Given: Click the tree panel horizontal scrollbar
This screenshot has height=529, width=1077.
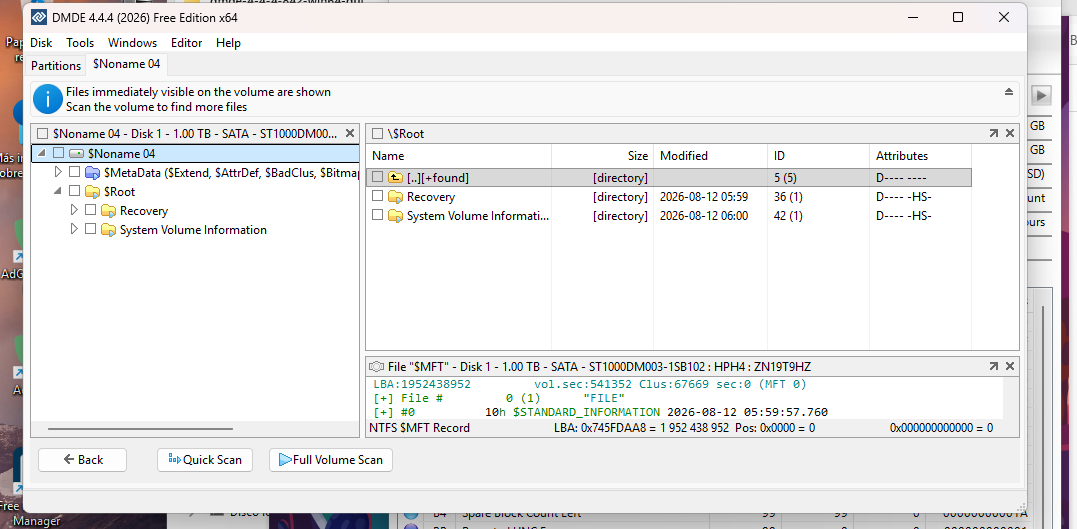Looking at the screenshot, I should coord(140,429).
